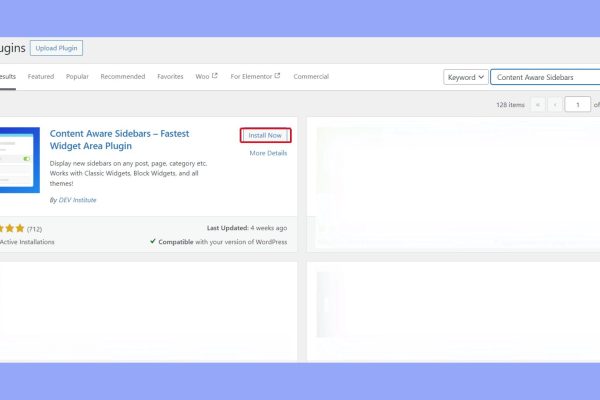Install the Content Aware Sidebars plugin

coord(265,135)
